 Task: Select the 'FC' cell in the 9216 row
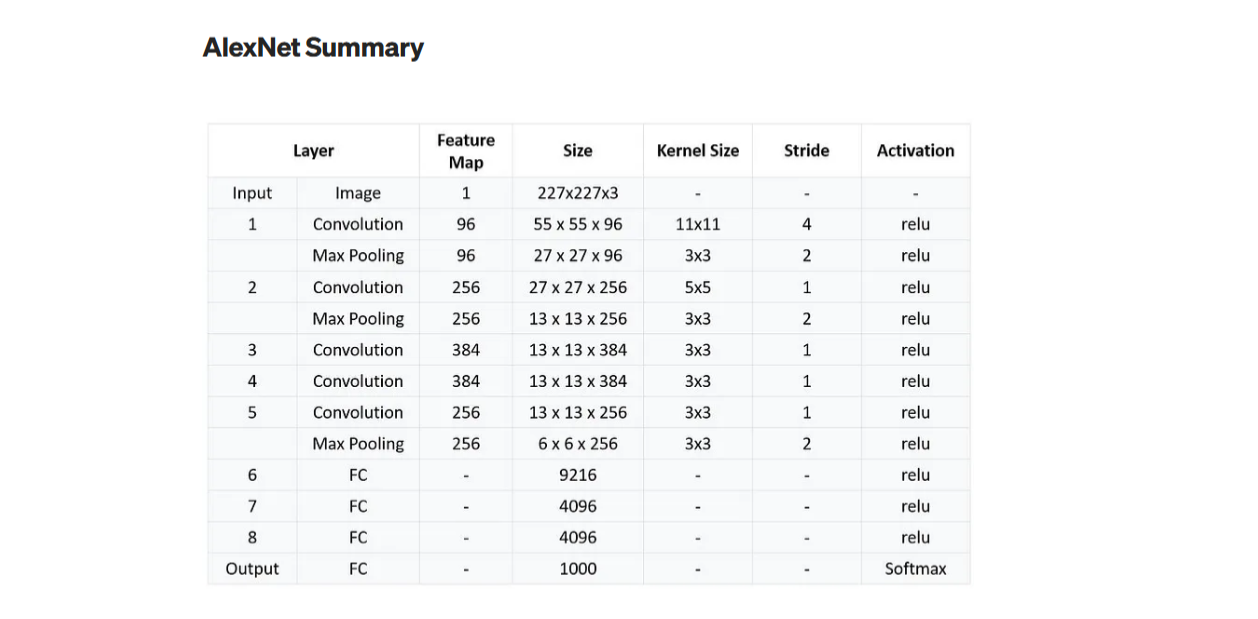358,475
